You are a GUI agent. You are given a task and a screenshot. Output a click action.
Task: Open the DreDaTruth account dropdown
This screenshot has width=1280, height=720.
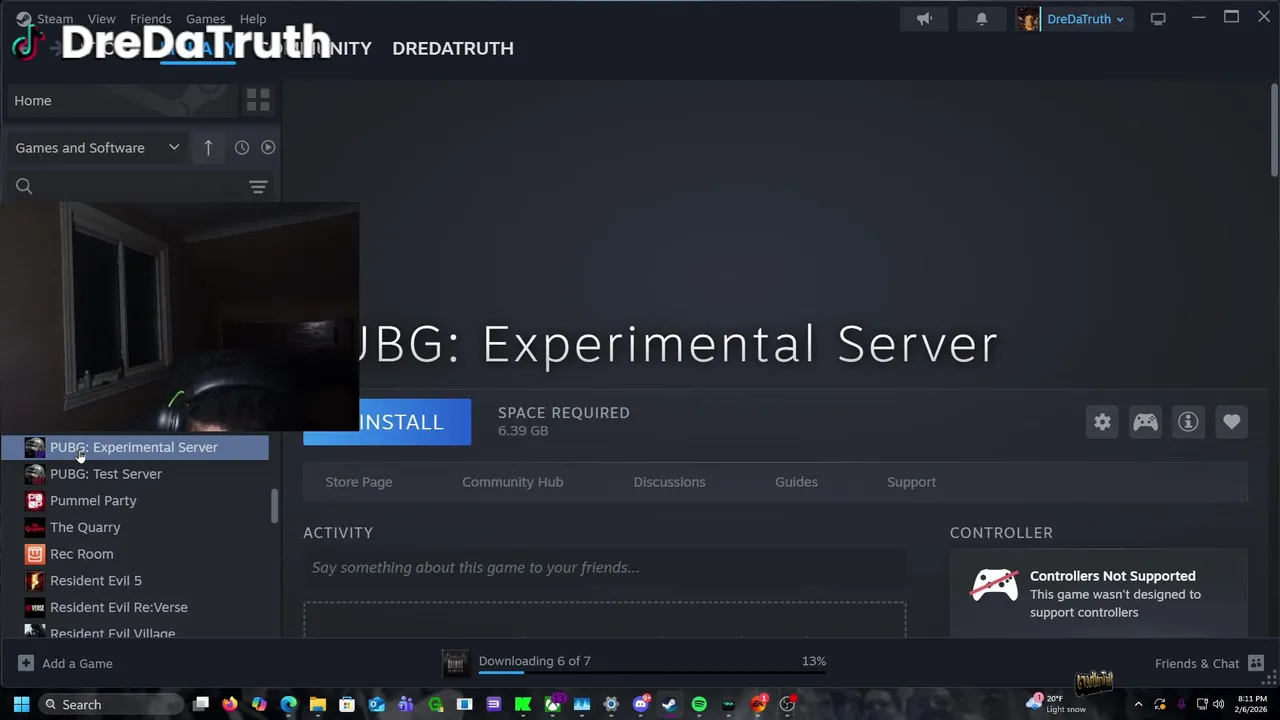pos(1085,19)
